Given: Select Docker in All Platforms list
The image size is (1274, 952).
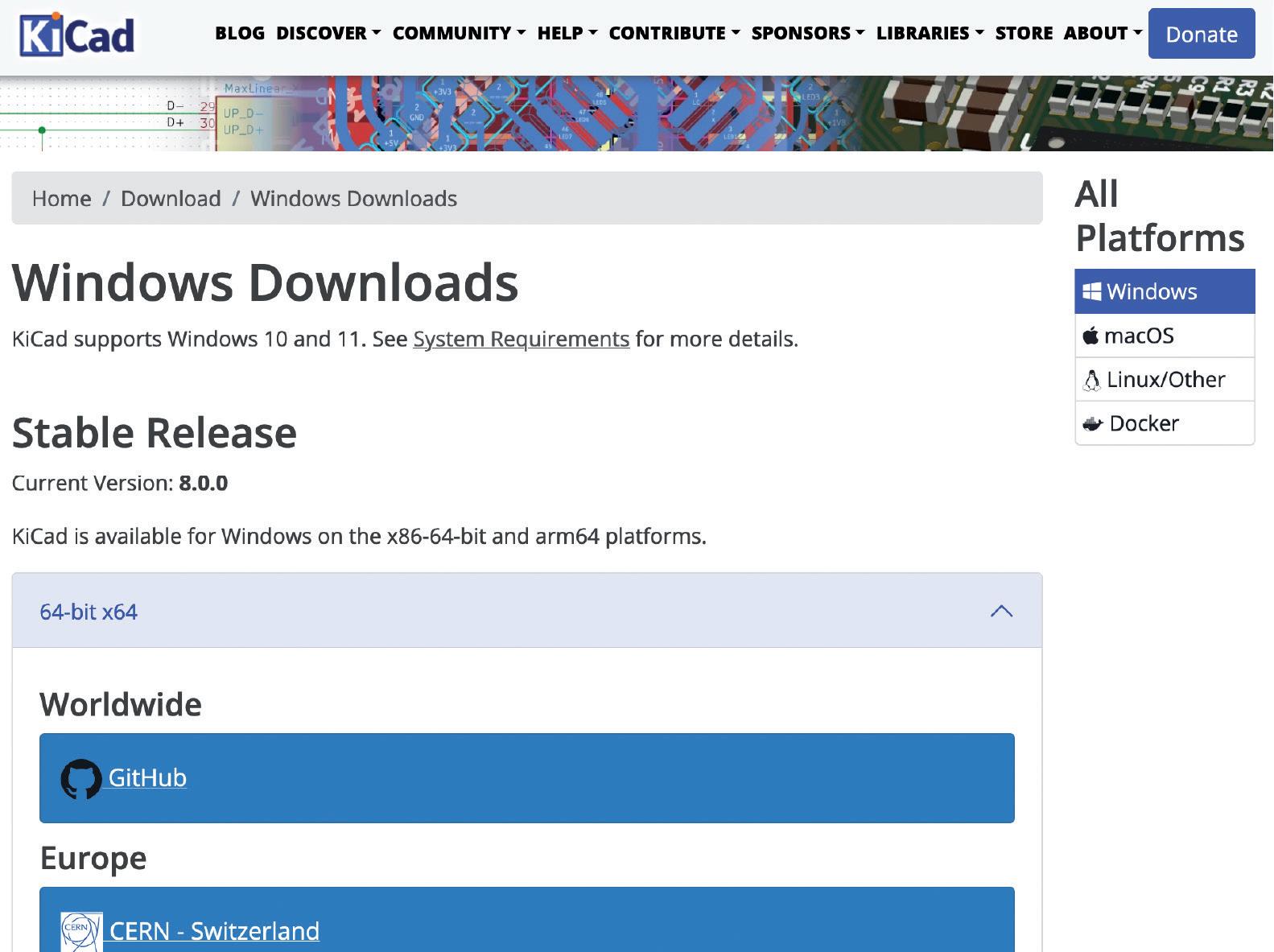Looking at the screenshot, I should (x=1165, y=423).
